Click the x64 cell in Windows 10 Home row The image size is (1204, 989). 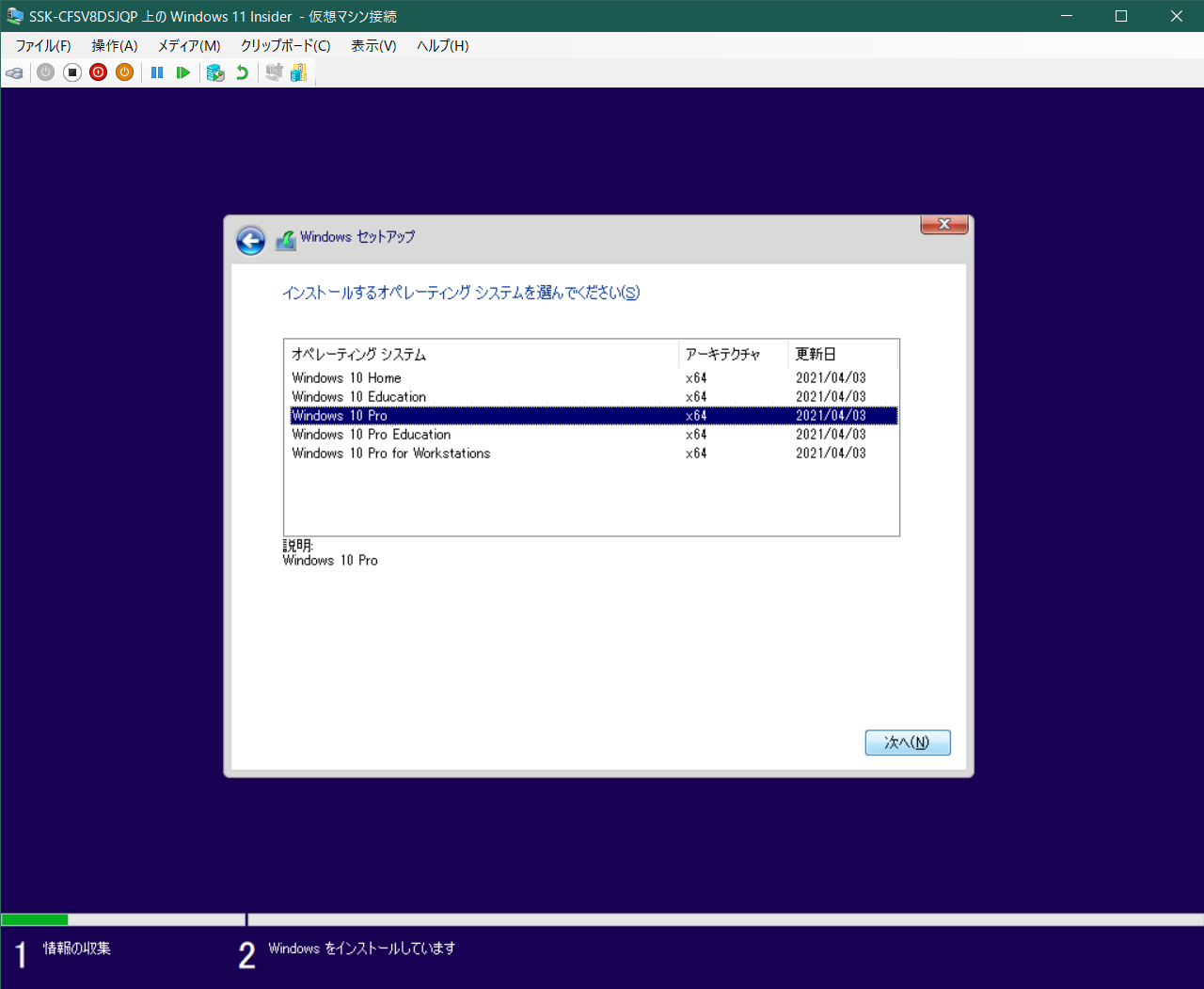[x=696, y=378]
